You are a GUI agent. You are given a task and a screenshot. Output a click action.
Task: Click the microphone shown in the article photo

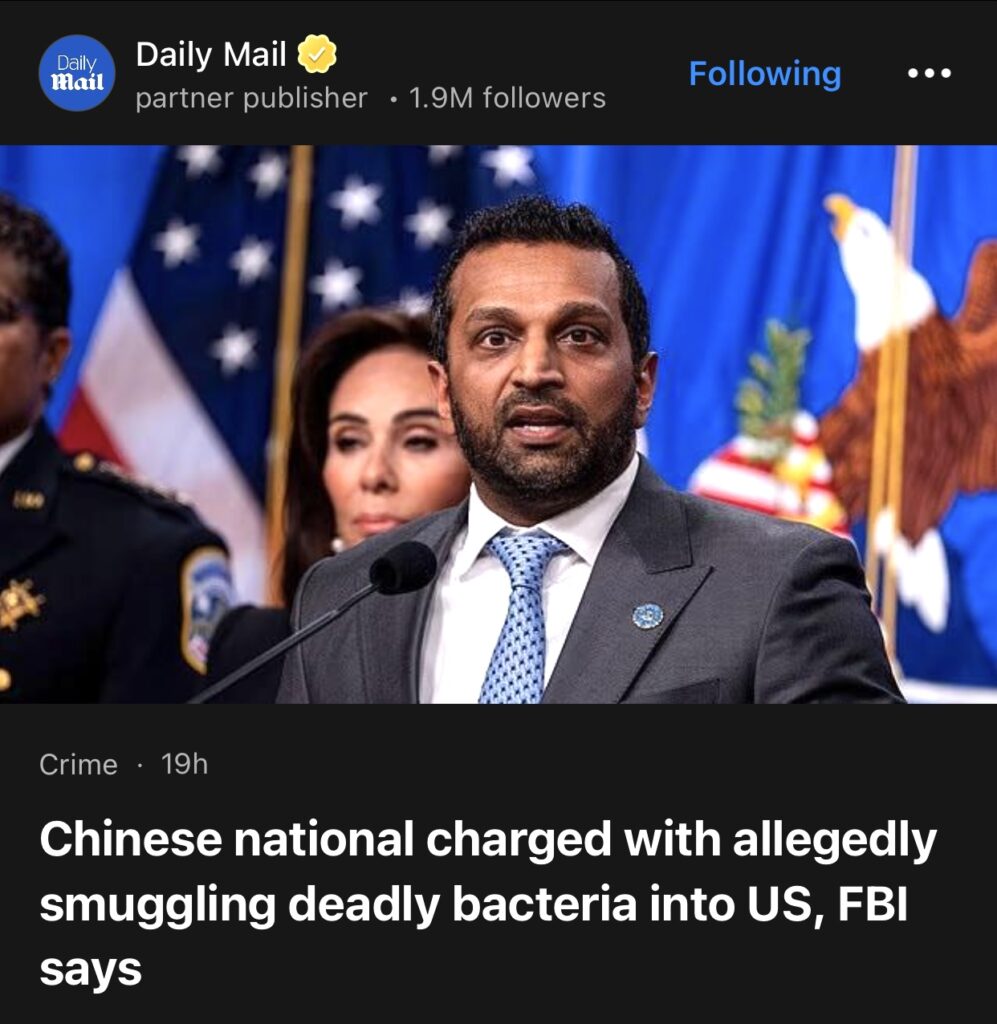[403, 567]
